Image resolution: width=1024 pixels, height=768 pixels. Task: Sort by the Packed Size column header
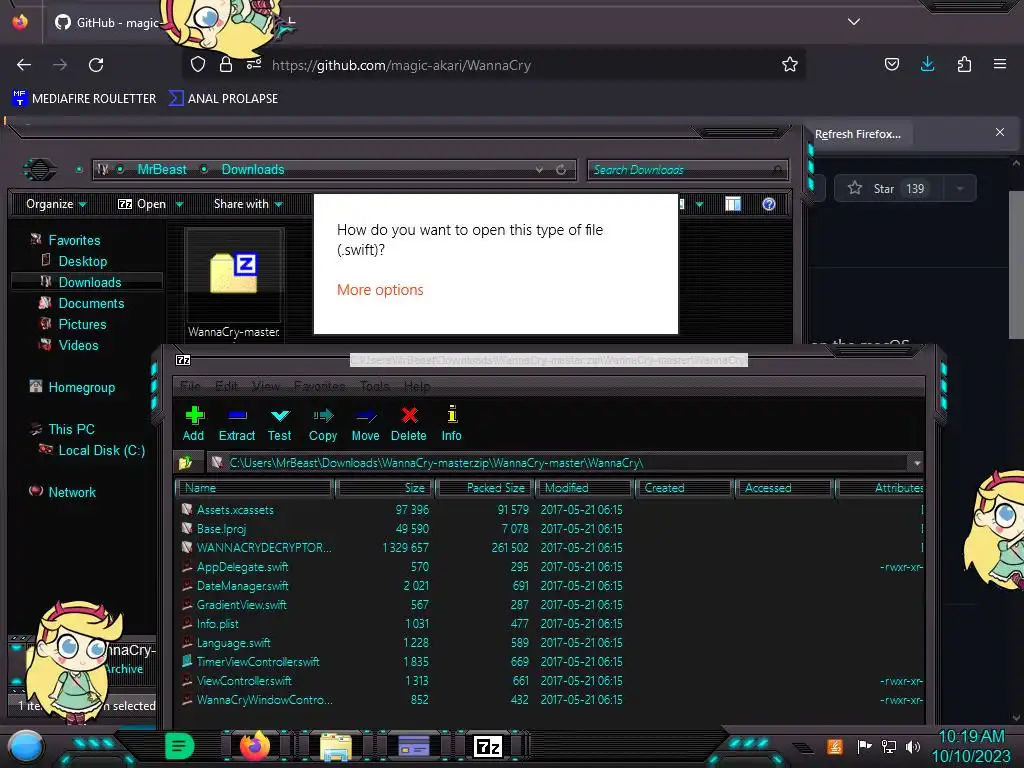coord(485,488)
